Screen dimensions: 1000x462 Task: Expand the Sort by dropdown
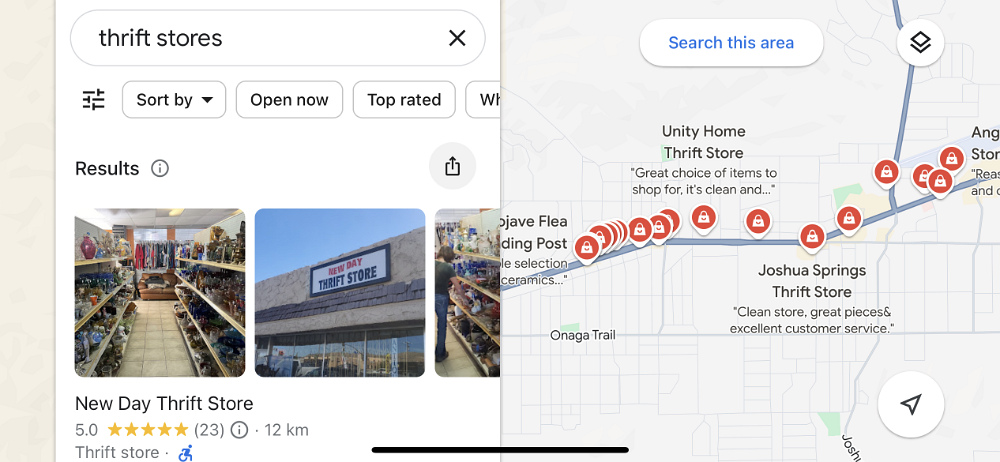(174, 100)
